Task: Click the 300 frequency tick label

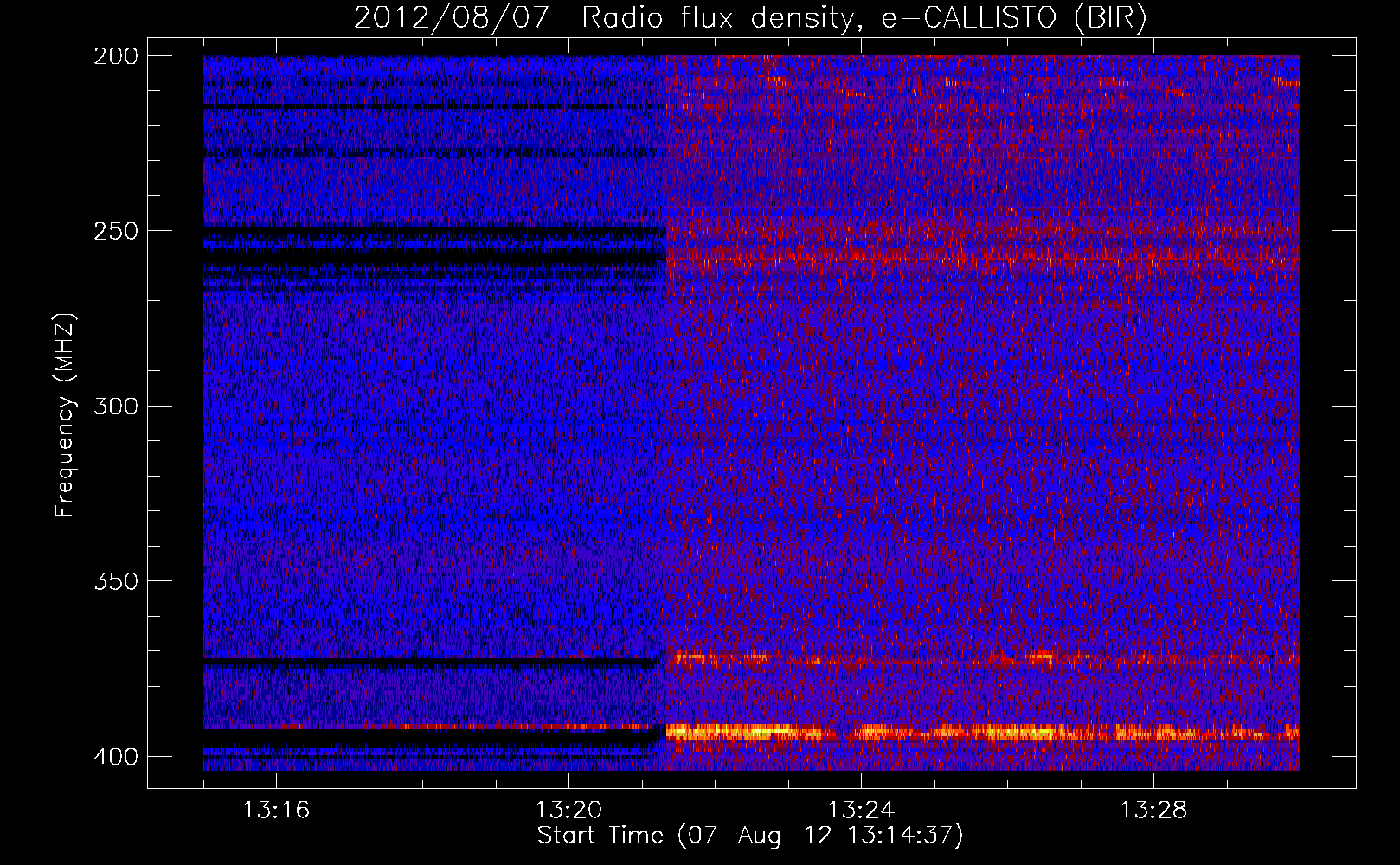Action: pyautogui.click(x=115, y=407)
